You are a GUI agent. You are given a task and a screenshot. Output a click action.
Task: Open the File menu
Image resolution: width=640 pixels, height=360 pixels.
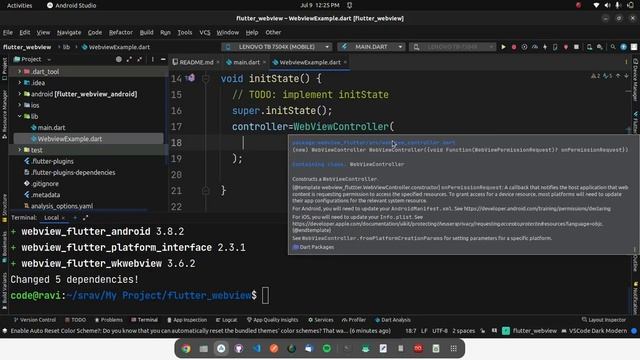tap(8, 32)
